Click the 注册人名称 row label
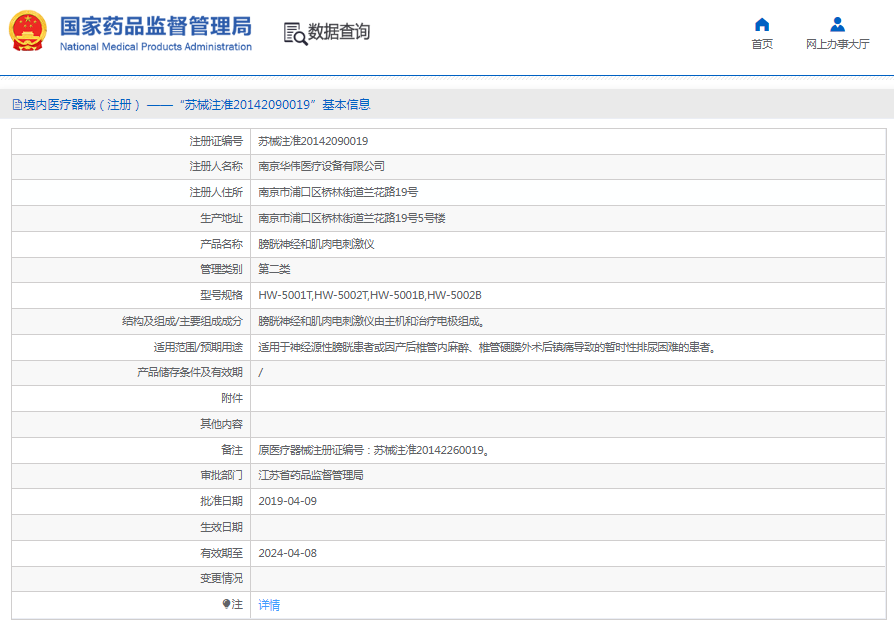The image size is (894, 628). [216, 166]
